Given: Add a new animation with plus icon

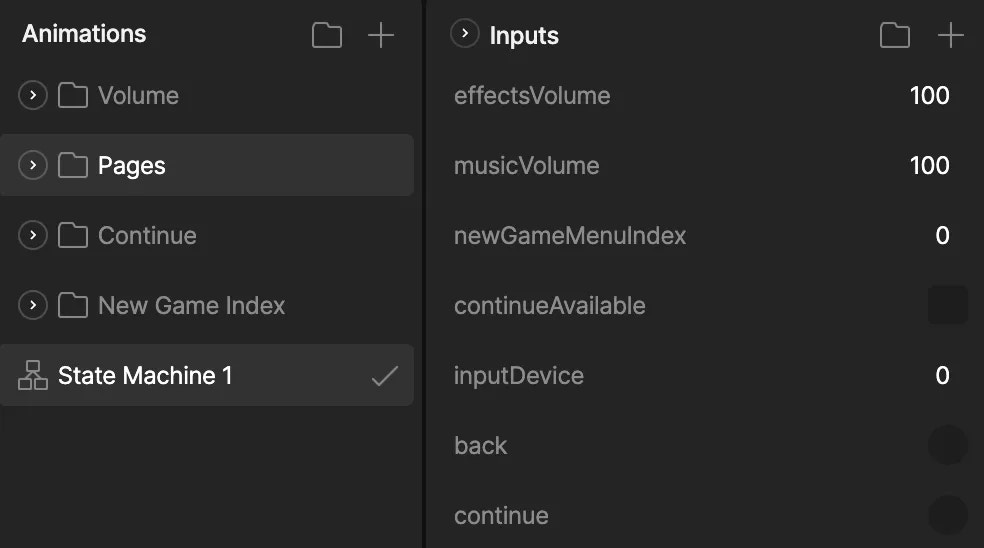Looking at the screenshot, I should pyautogui.click(x=381, y=36).
